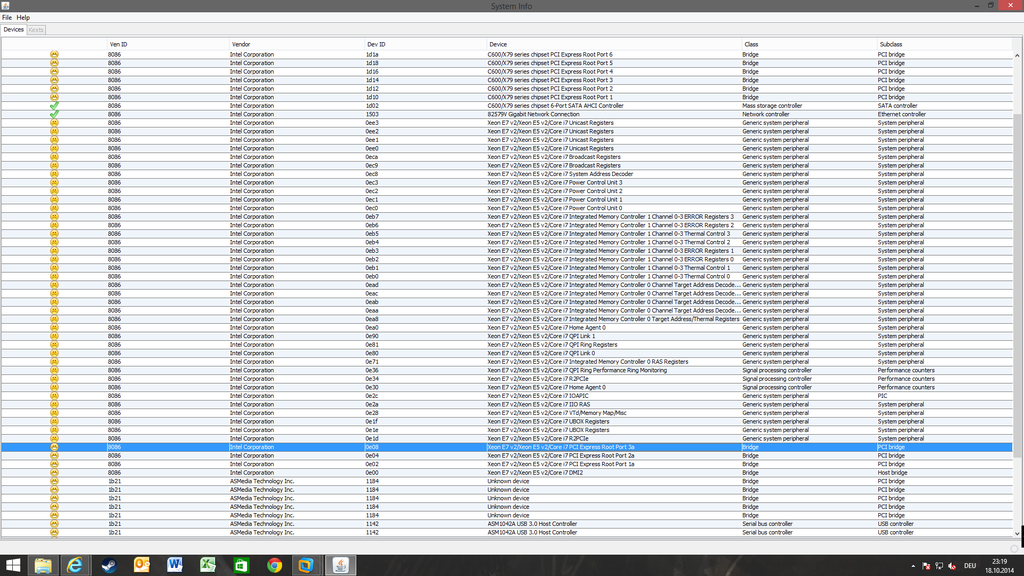This screenshot has width=1024, height=576.
Task: Click the yellow status icon in Dev ID 0e71 row
Action: (x=54, y=361)
